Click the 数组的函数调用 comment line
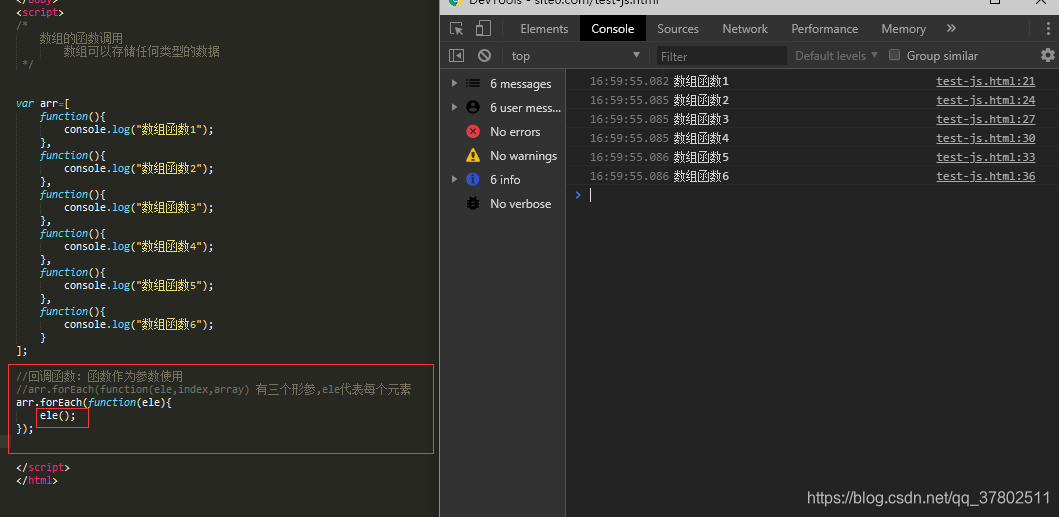 [81, 39]
